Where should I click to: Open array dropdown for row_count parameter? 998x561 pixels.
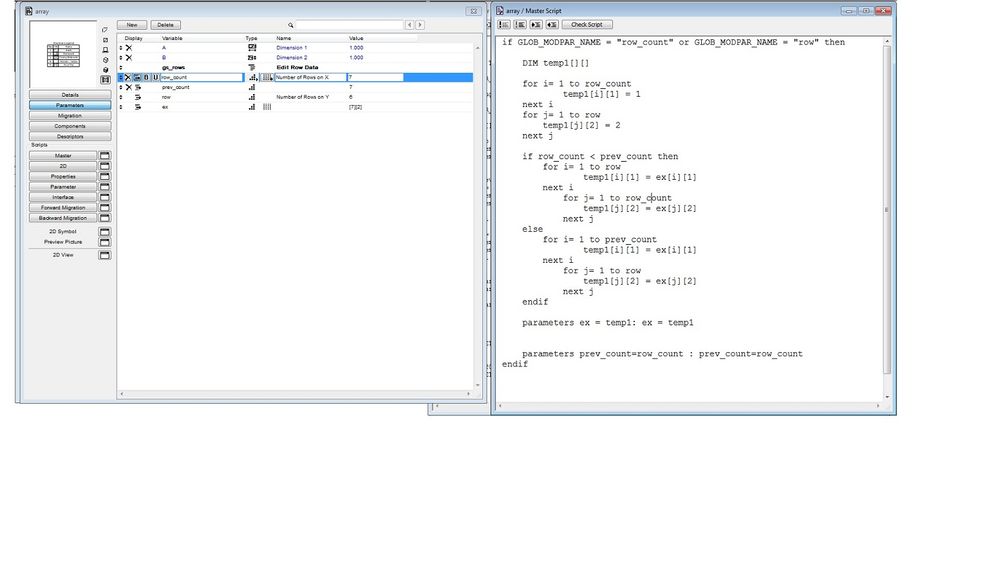pyautogui.click(x=268, y=77)
